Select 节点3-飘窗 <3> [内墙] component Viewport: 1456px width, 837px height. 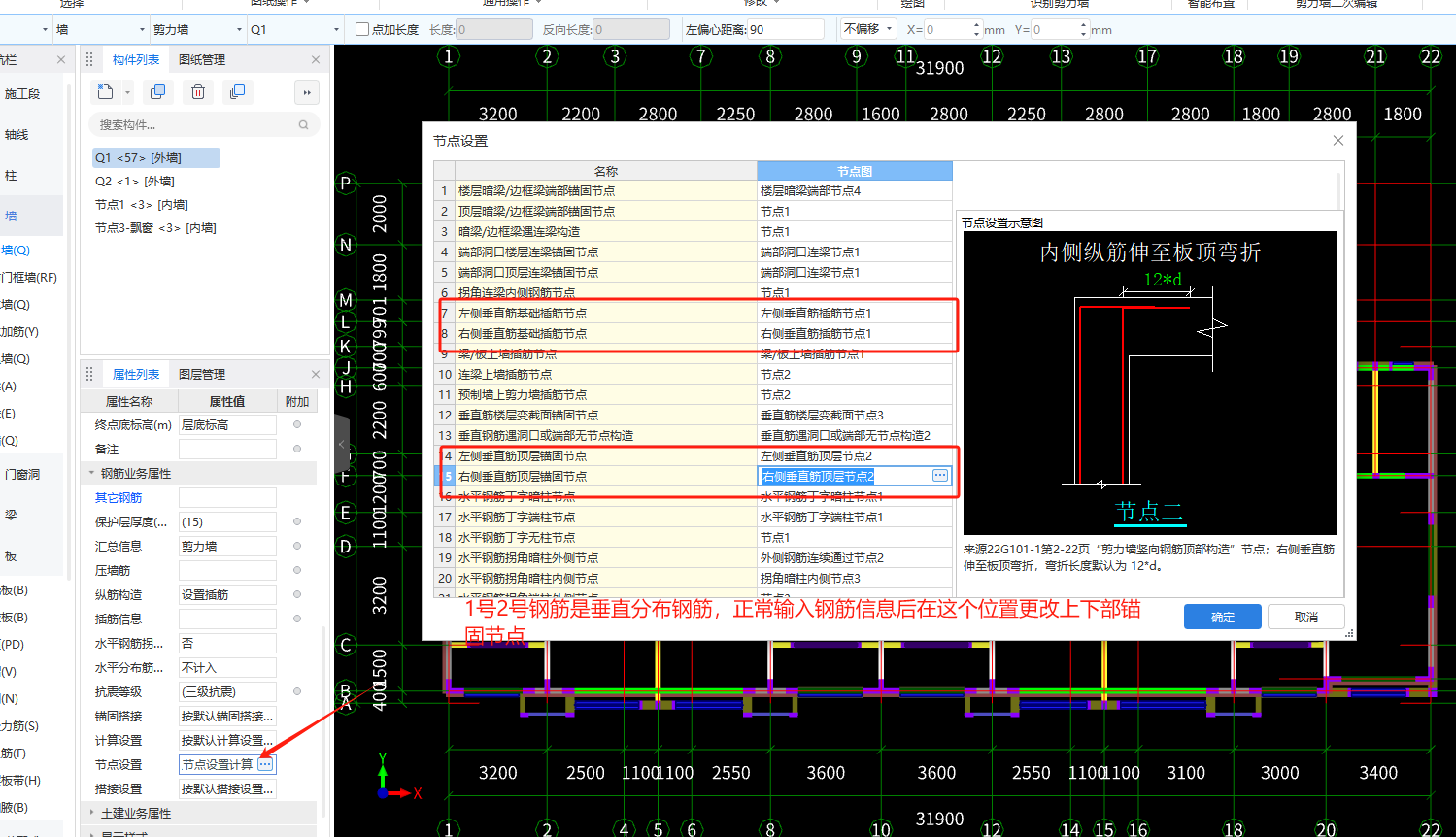point(155,228)
